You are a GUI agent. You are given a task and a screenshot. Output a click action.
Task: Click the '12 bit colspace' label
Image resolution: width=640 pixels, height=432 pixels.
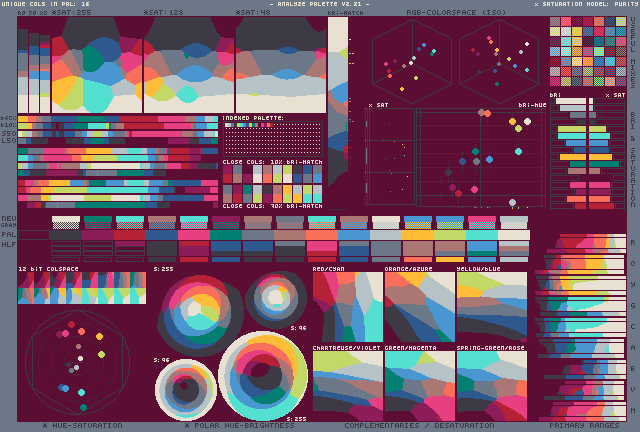pyautogui.click(x=48, y=269)
